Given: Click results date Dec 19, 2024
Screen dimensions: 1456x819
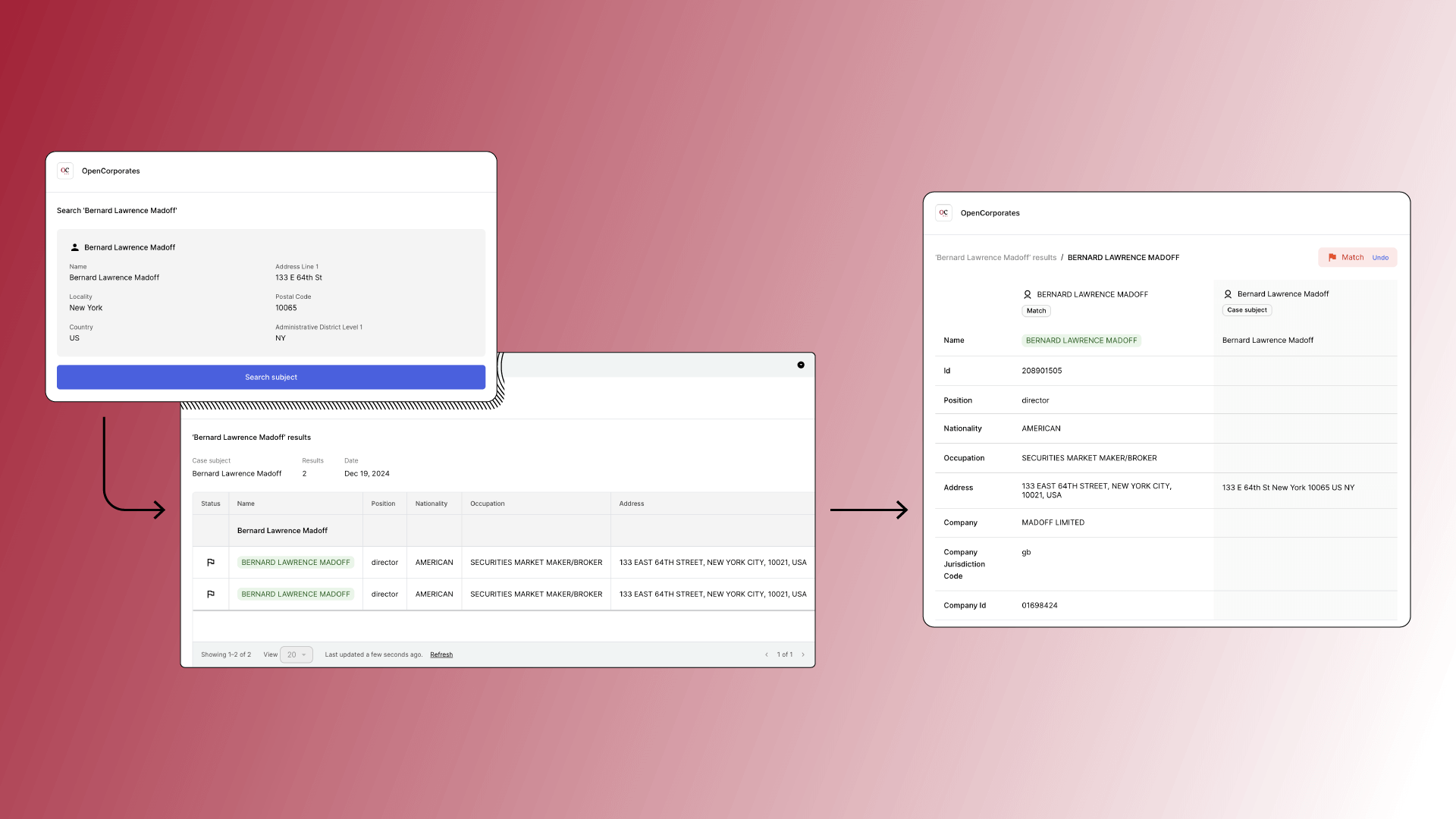Looking at the screenshot, I should 367,474.
